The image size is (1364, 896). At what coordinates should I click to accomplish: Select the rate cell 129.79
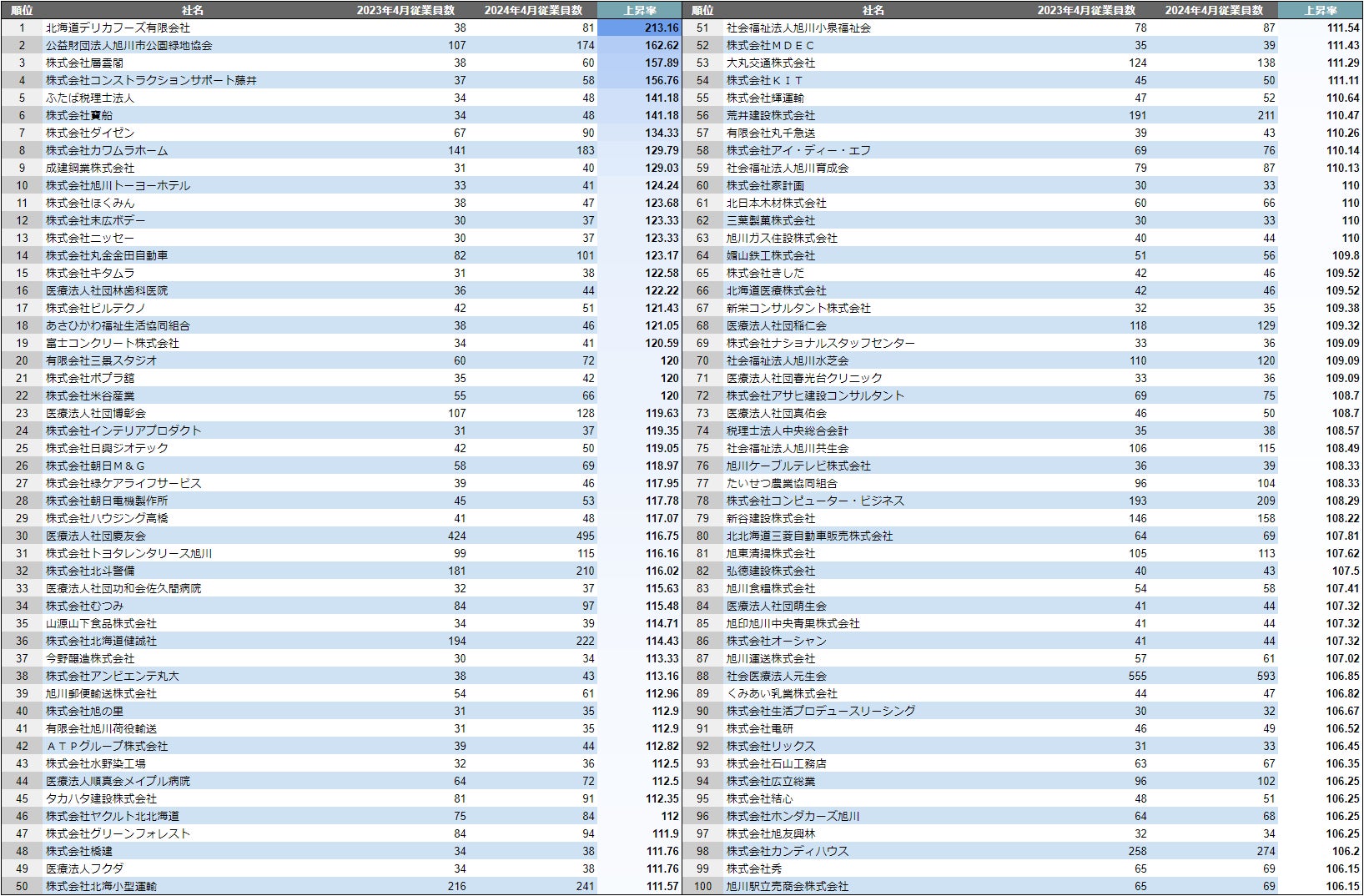(x=662, y=150)
